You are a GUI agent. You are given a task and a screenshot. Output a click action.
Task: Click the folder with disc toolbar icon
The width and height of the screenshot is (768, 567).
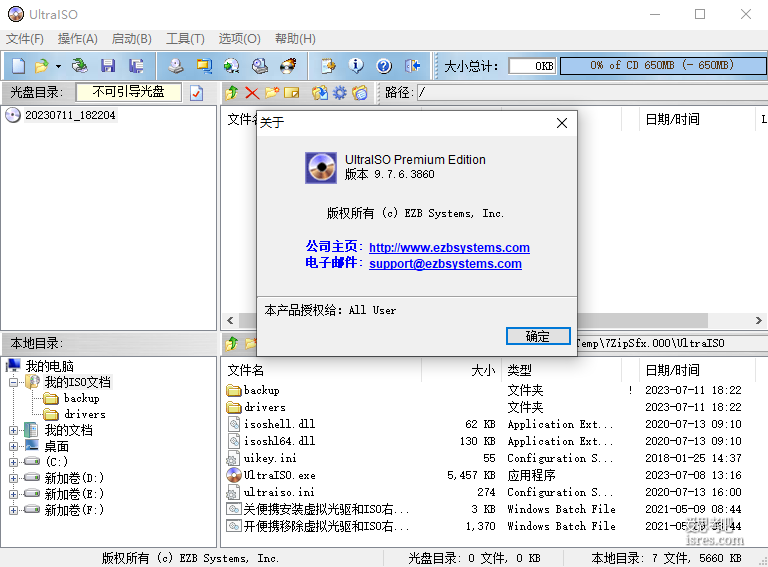pyautogui.click(x=360, y=93)
